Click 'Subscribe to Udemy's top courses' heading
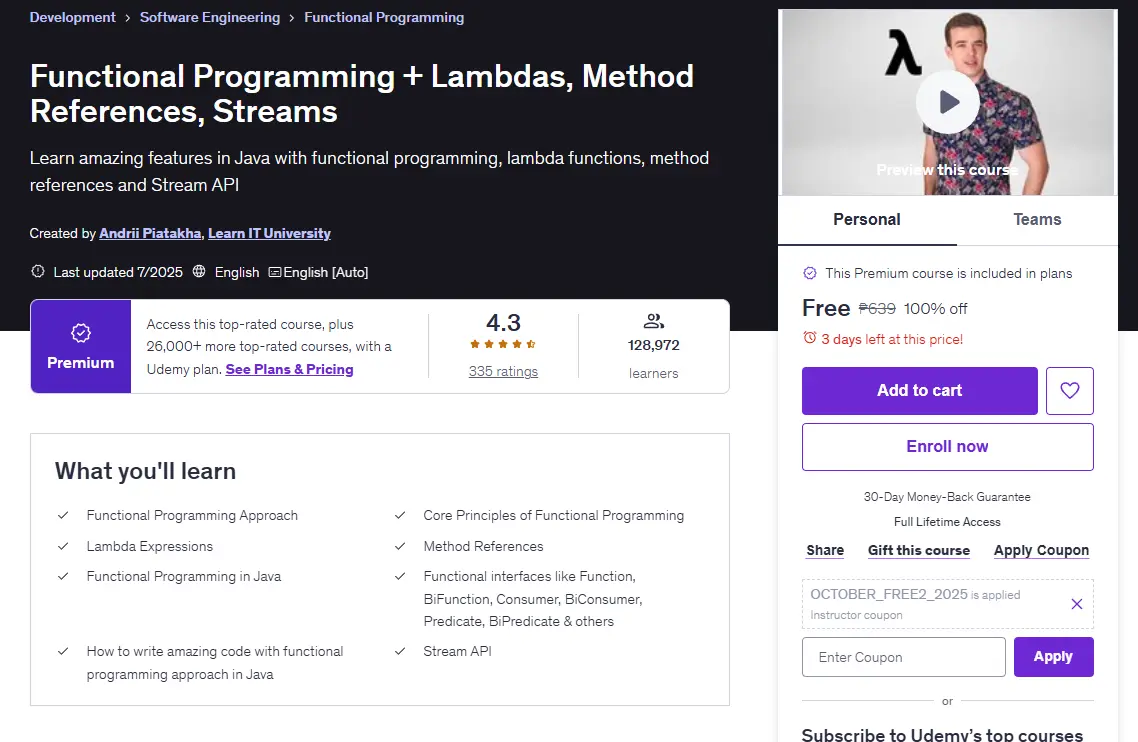 942,734
